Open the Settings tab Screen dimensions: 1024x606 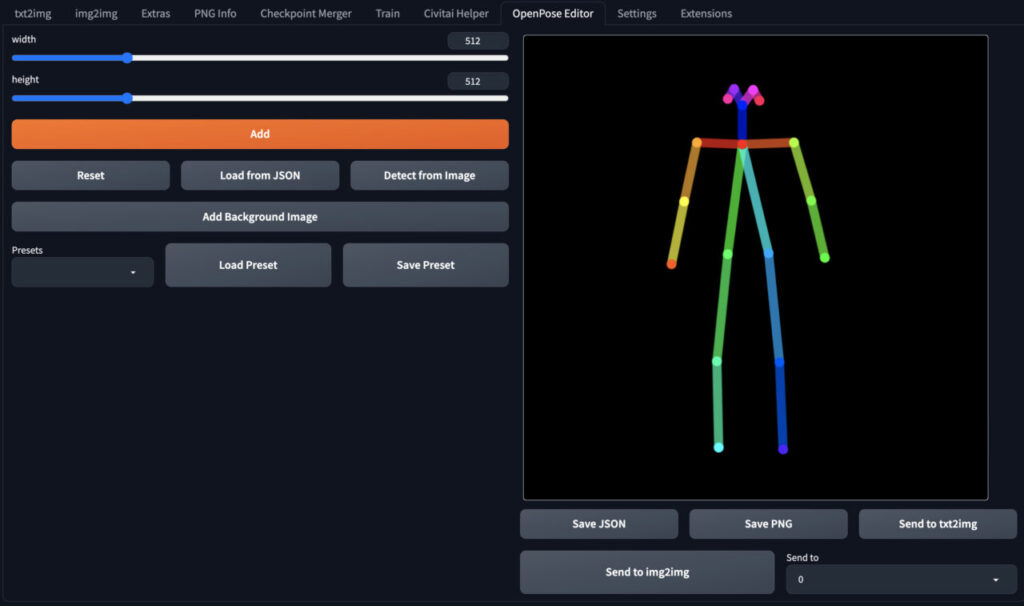[x=637, y=13]
